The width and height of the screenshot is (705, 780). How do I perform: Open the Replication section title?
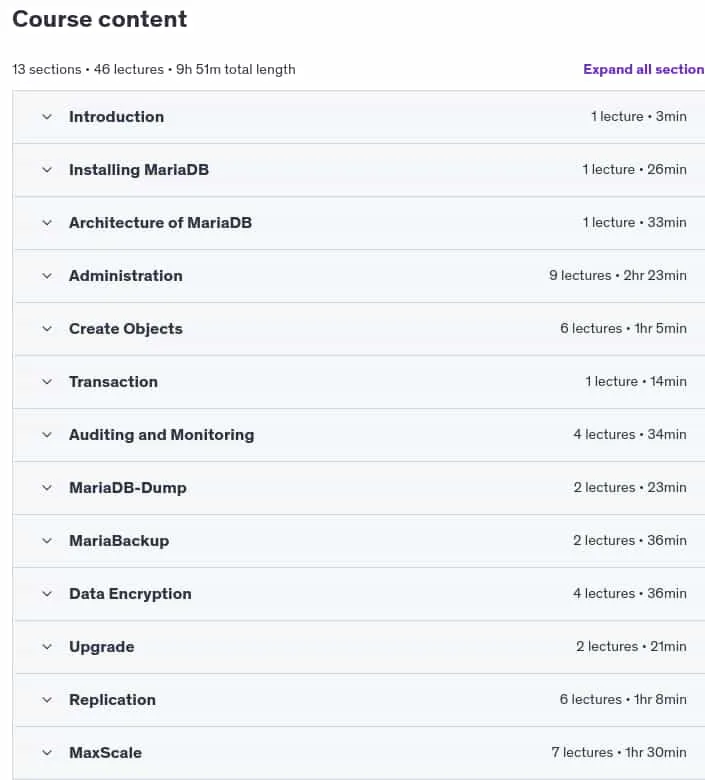pos(112,700)
